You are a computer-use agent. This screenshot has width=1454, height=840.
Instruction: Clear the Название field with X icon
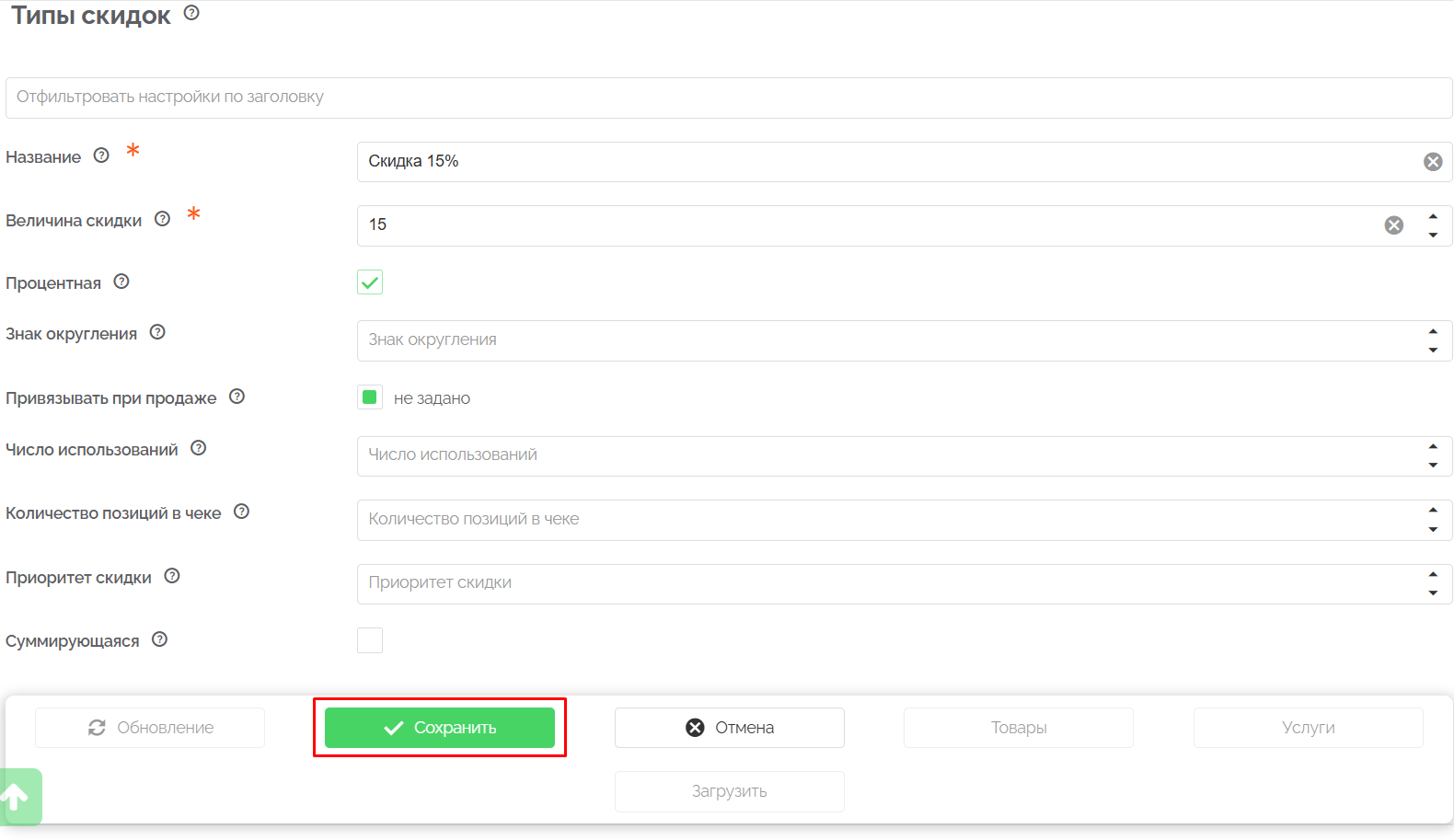pos(1433,162)
